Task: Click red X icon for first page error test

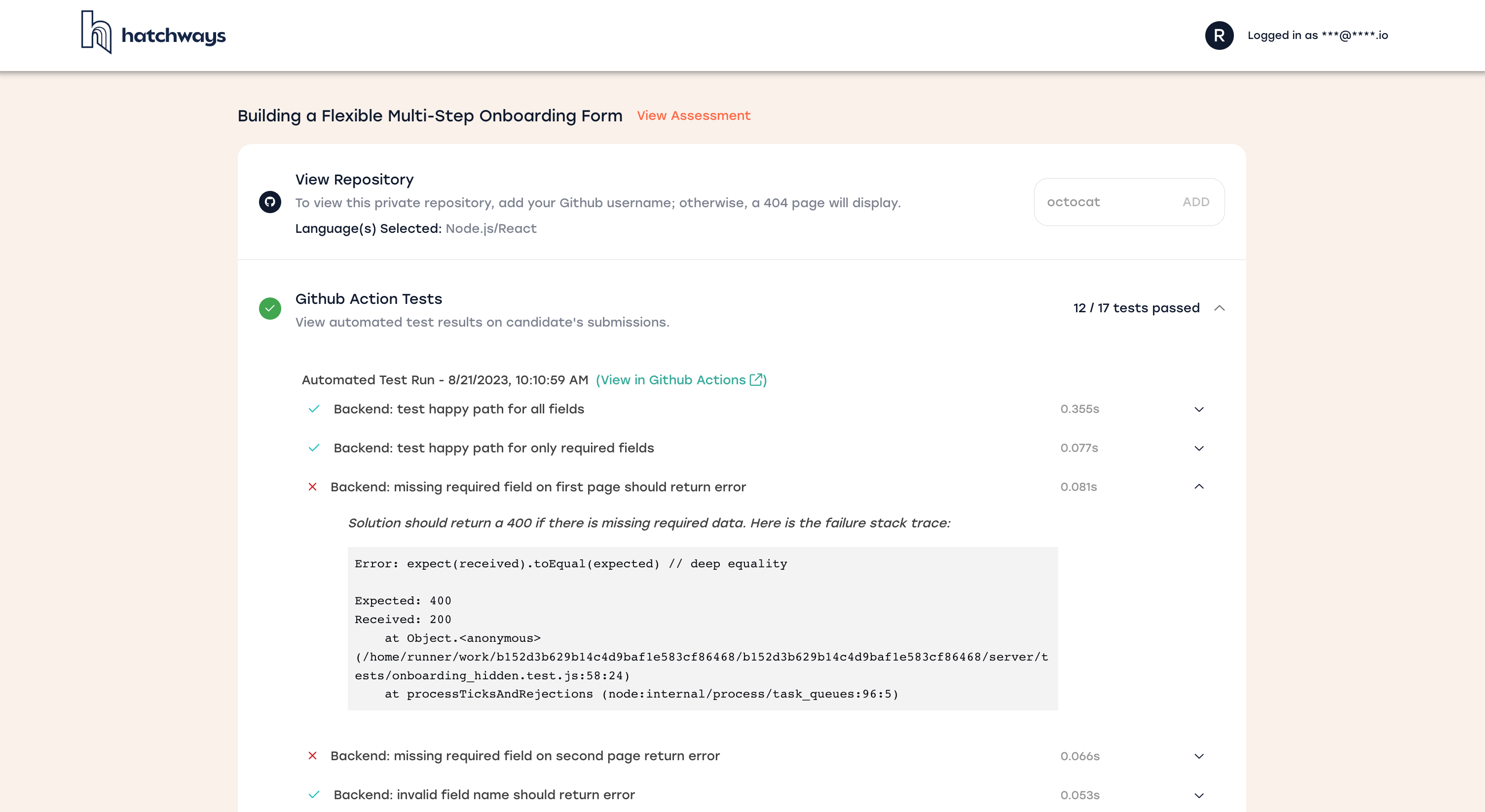Action: pyautogui.click(x=312, y=487)
